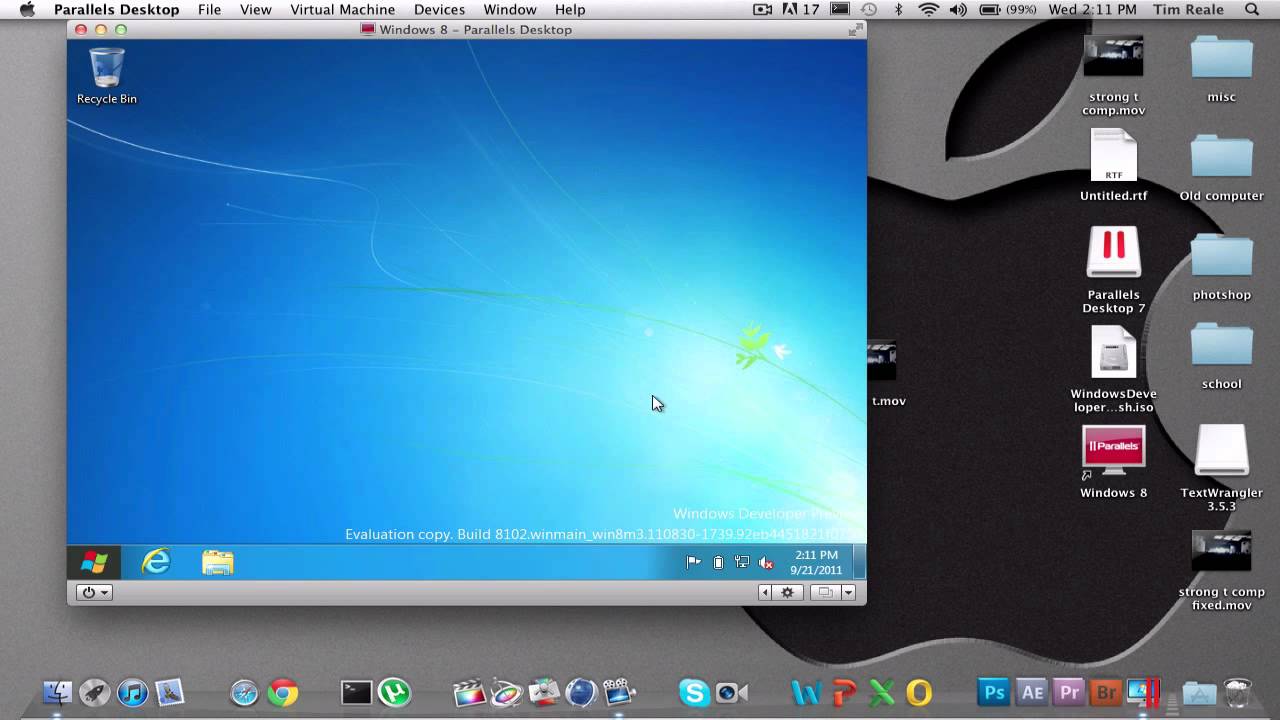Image resolution: width=1280 pixels, height=720 pixels.
Task: Open the Bluetooth menu bar icon
Action: (899, 9)
